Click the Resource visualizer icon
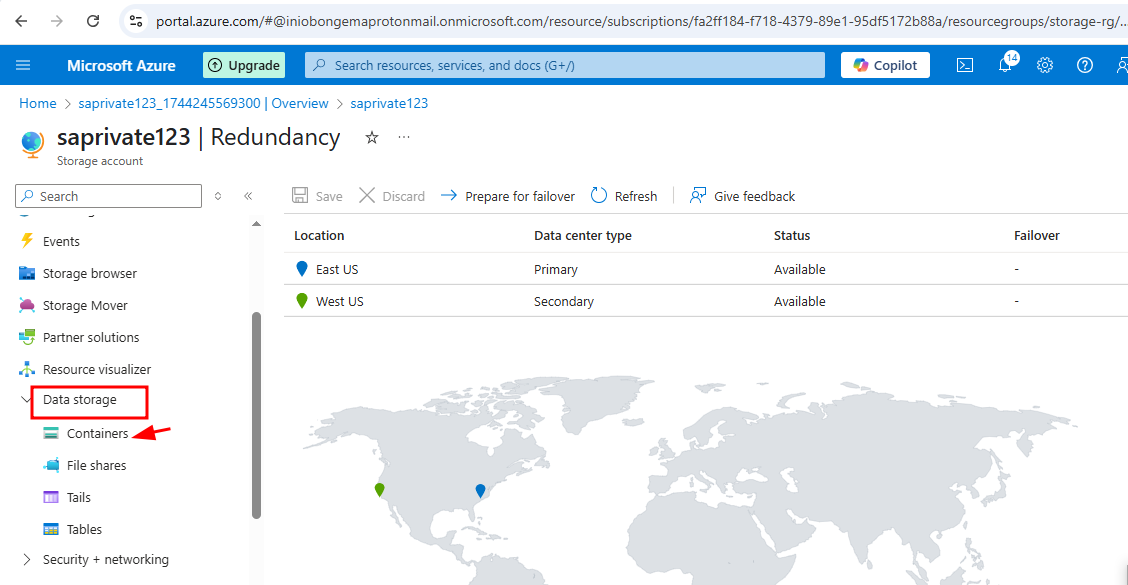This screenshot has height=585, width=1128. coord(27,369)
